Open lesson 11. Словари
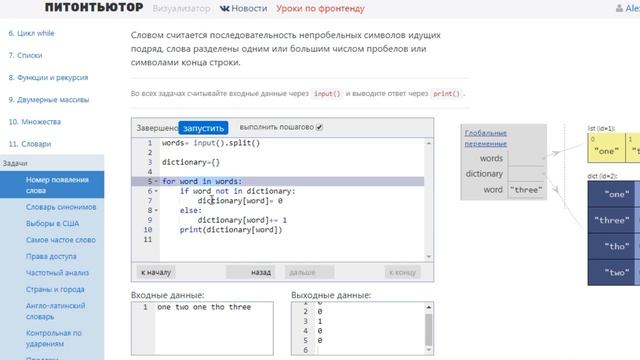The height and width of the screenshot is (360, 640). point(30,144)
